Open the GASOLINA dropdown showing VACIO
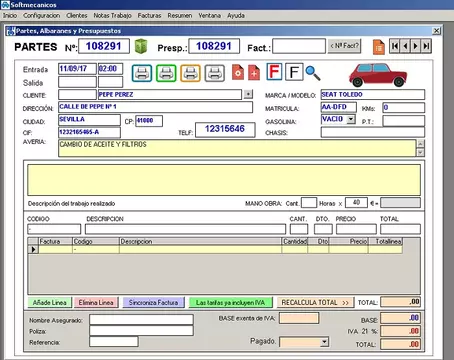This screenshot has width=454, height=360. 351,119
